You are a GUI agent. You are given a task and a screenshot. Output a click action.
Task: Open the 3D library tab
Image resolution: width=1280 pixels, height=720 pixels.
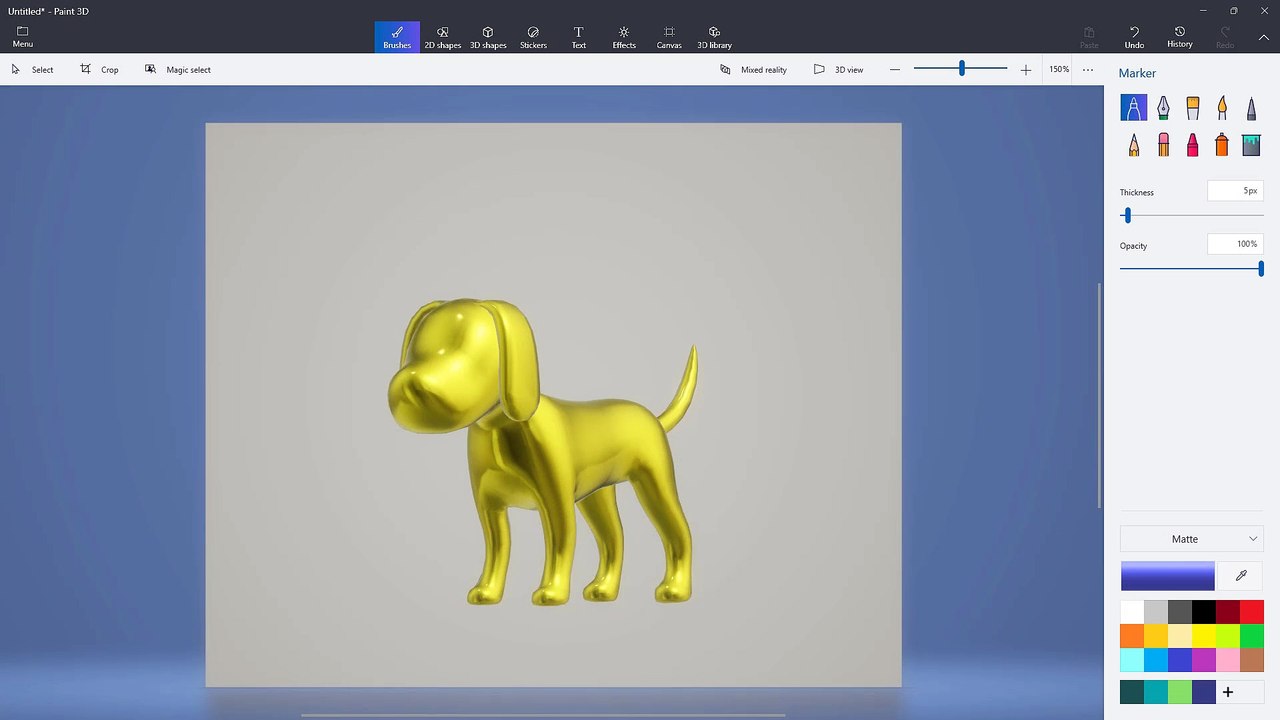(x=714, y=37)
